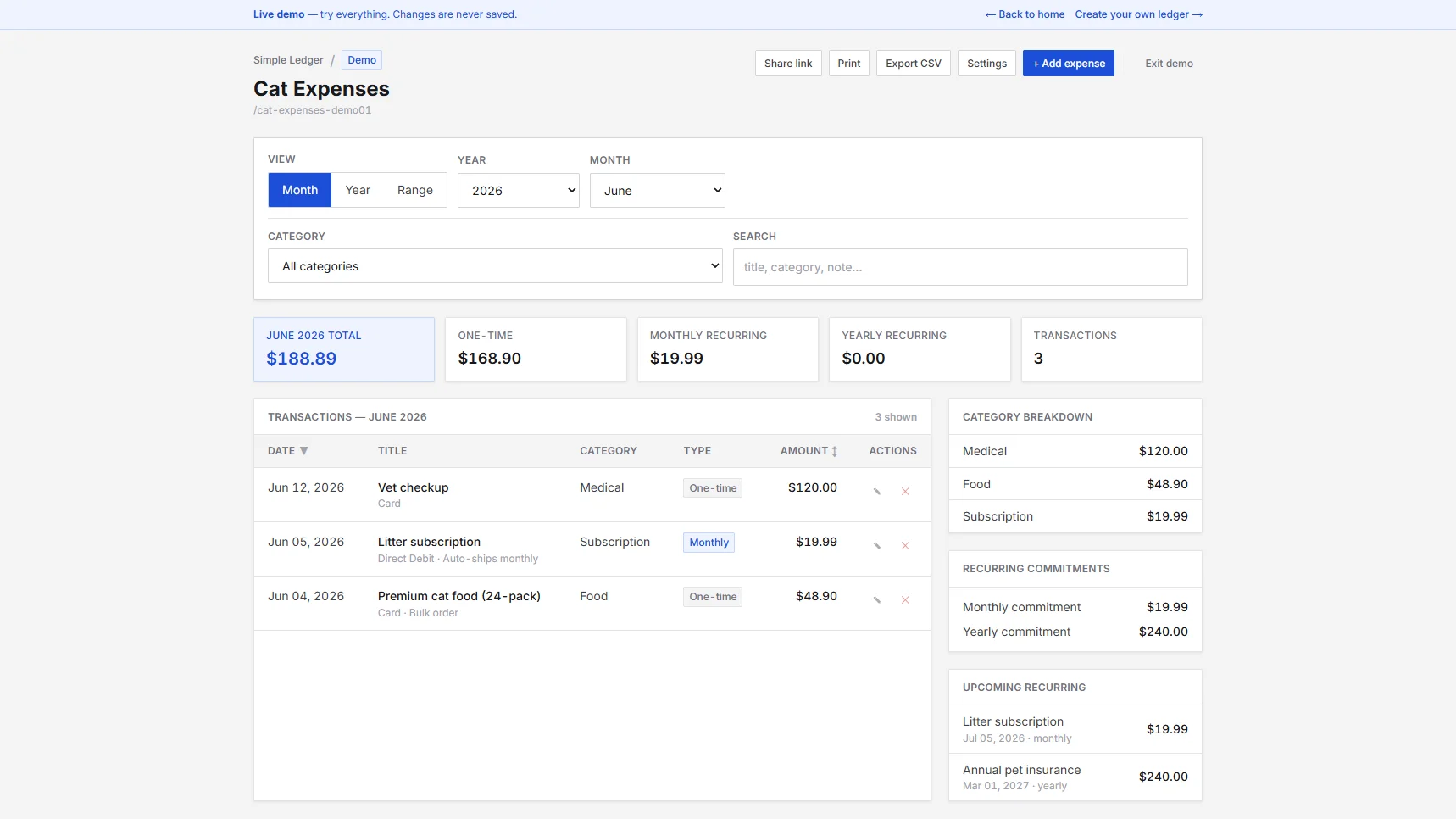Click the Food row in Category Breakdown

click(1075, 484)
